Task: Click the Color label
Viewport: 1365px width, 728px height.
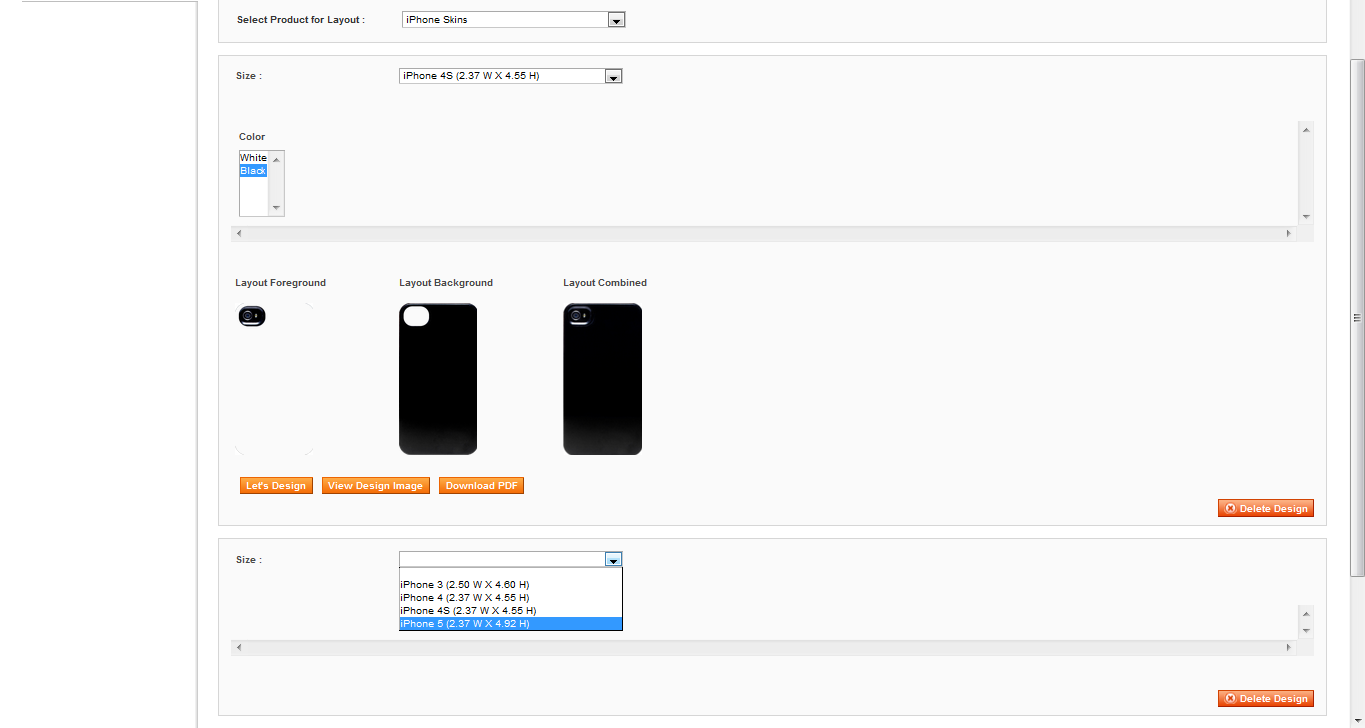Action: (x=252, y=137)
